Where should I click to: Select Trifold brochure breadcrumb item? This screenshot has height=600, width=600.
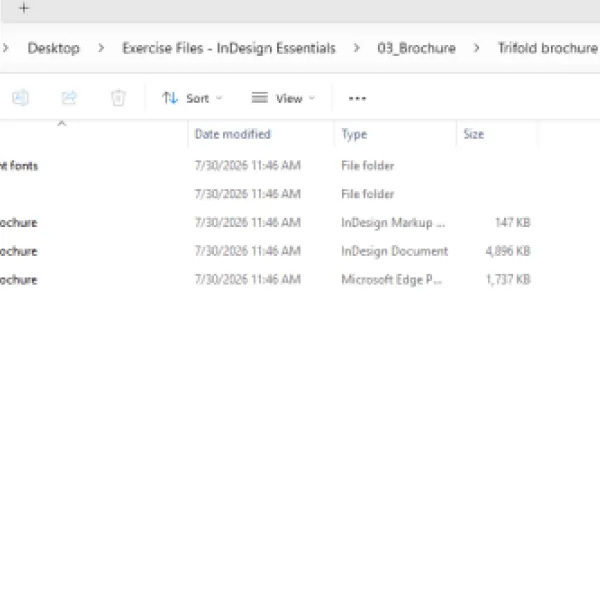pyautogui.click(x=548, y=48)
